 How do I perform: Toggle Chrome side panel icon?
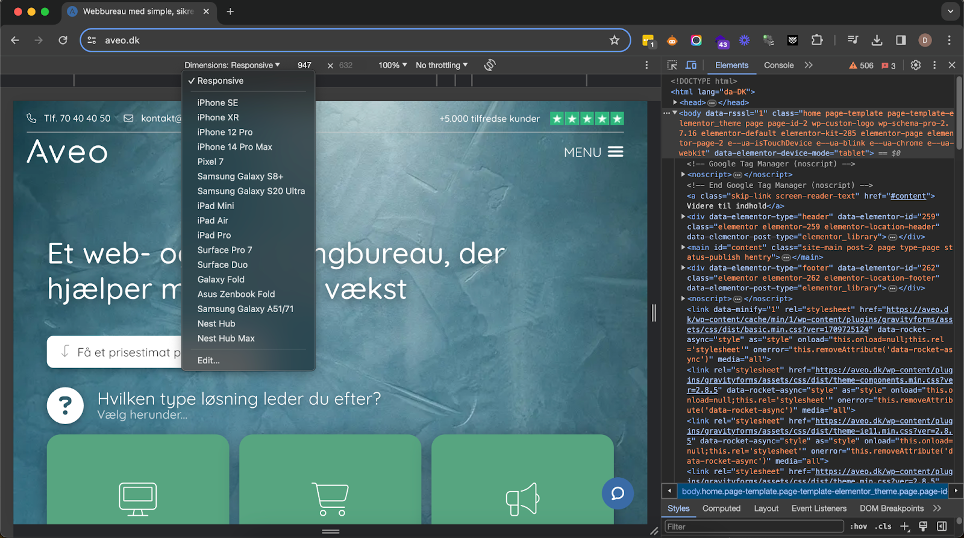tap(901, 40)
